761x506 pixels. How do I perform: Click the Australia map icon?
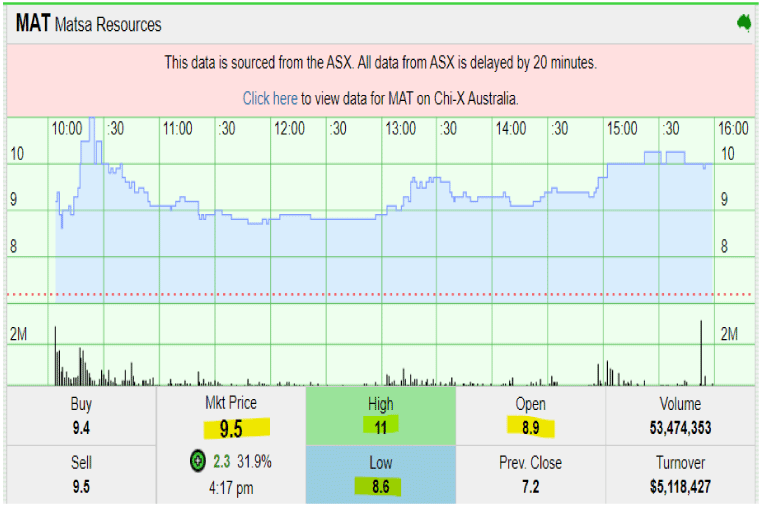(x=743, y=22)
